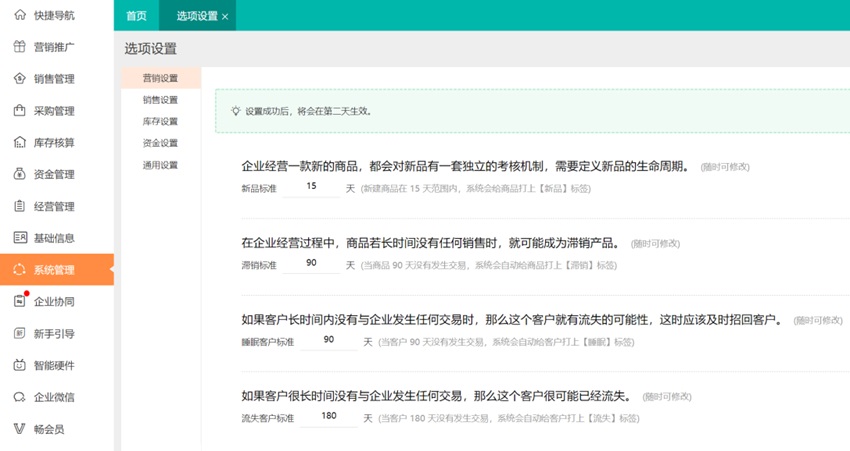850x451 pixels.
Task: Click the 基础信息 card icon
Action: [20, 237]
